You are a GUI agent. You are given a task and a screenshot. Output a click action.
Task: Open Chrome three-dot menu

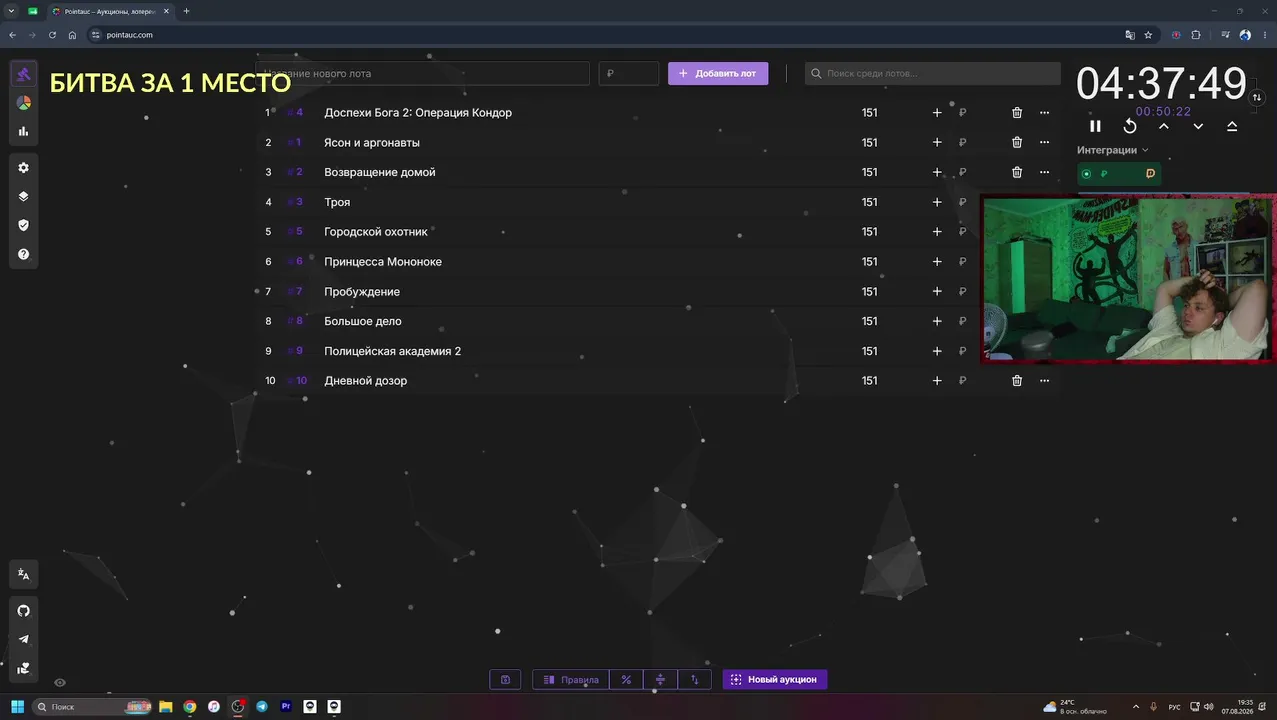click(x=1264, y=35)
